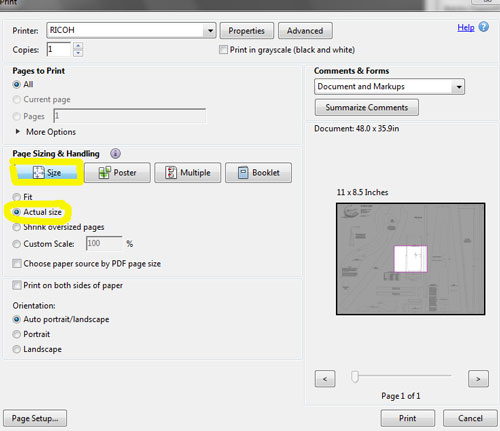Open the blue Help question mark icon

pyautogui.click(x=484, y=27)
